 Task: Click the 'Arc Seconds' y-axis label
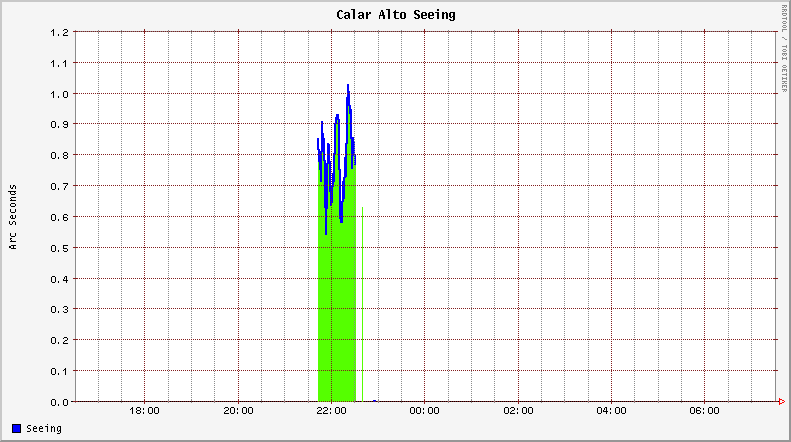tap(13, 217)
